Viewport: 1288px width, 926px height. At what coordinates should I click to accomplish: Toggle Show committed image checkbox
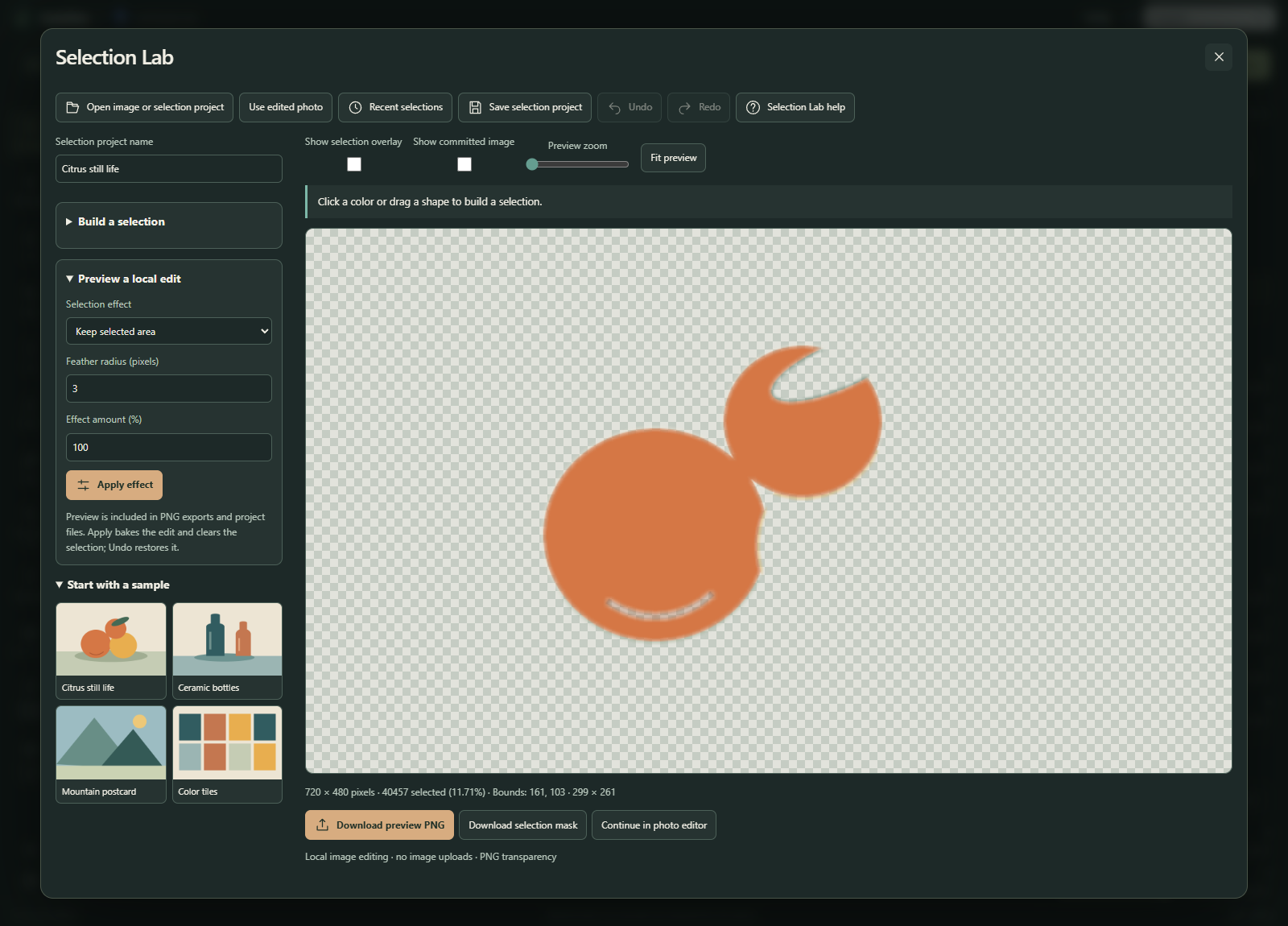[x=464, y=164]
